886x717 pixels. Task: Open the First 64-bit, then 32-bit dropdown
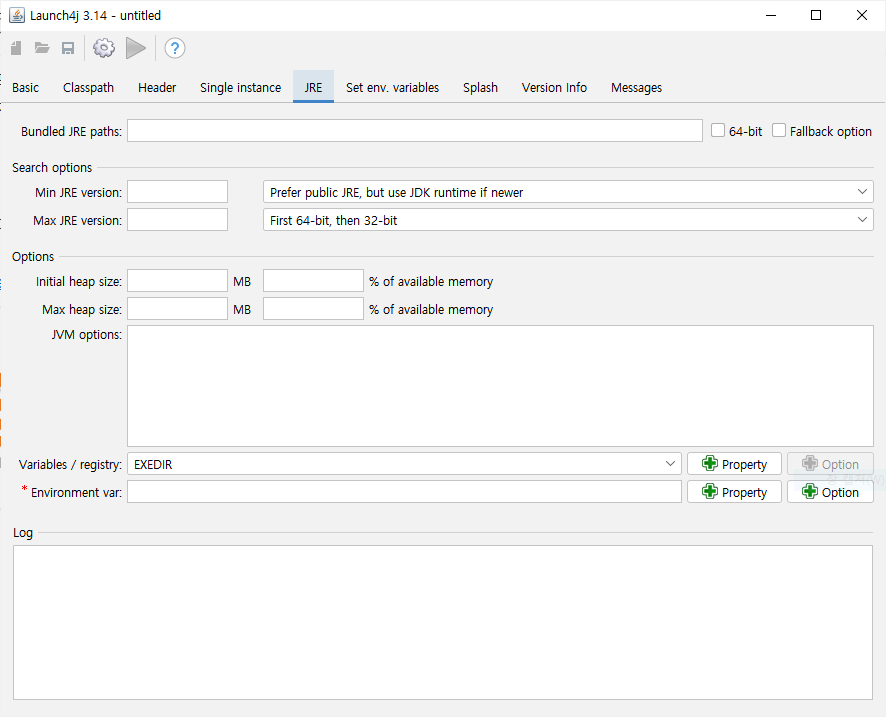[x=568, y=220]
